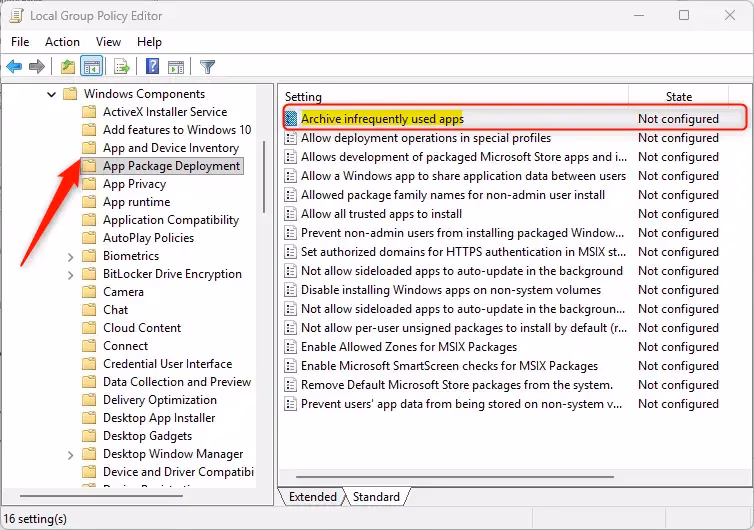
Task: Switch to the Extended tab
Action: pos(312,497)
